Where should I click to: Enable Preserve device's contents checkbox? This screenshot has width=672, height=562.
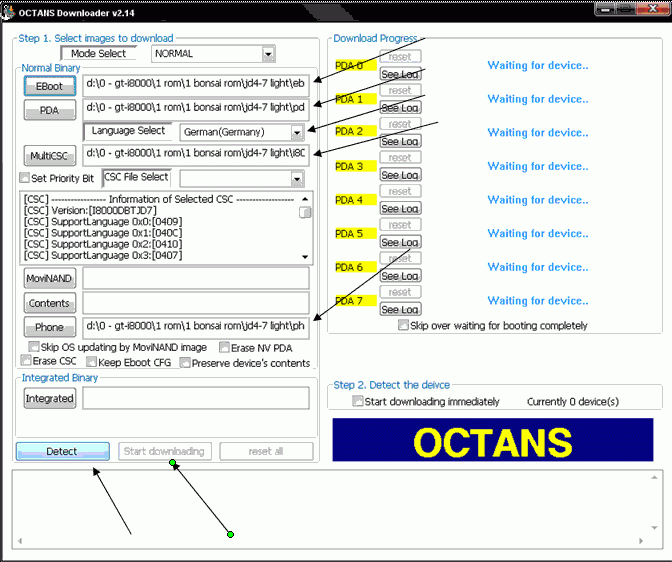(x=185, y=363)
